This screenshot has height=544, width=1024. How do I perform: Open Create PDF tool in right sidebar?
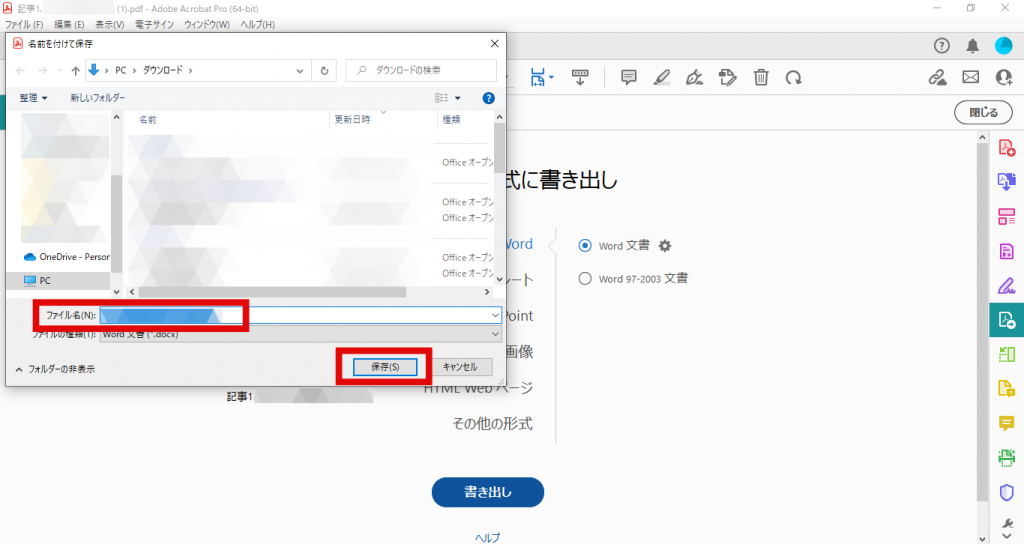[x=1006, y=148]
